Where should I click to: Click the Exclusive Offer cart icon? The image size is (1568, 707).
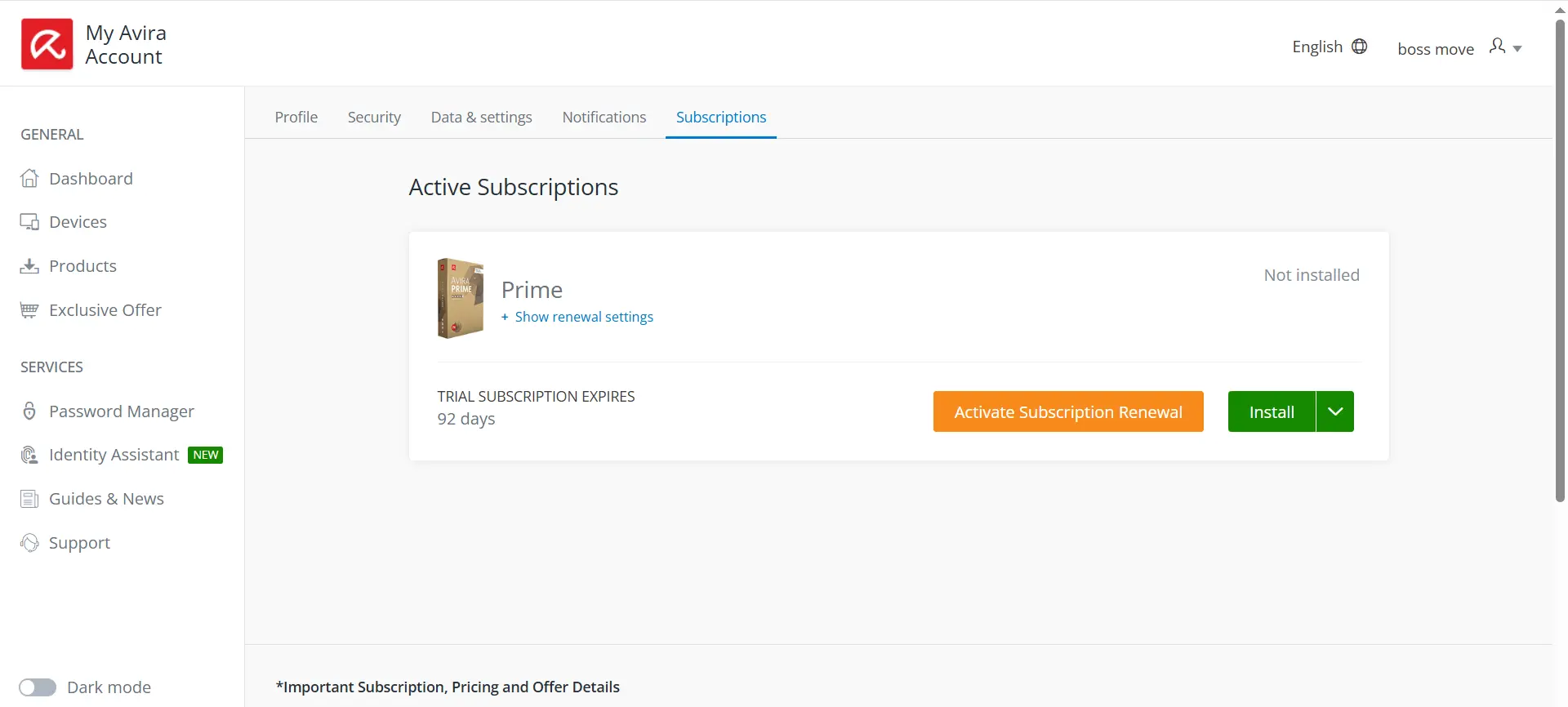tap(29, 310)
